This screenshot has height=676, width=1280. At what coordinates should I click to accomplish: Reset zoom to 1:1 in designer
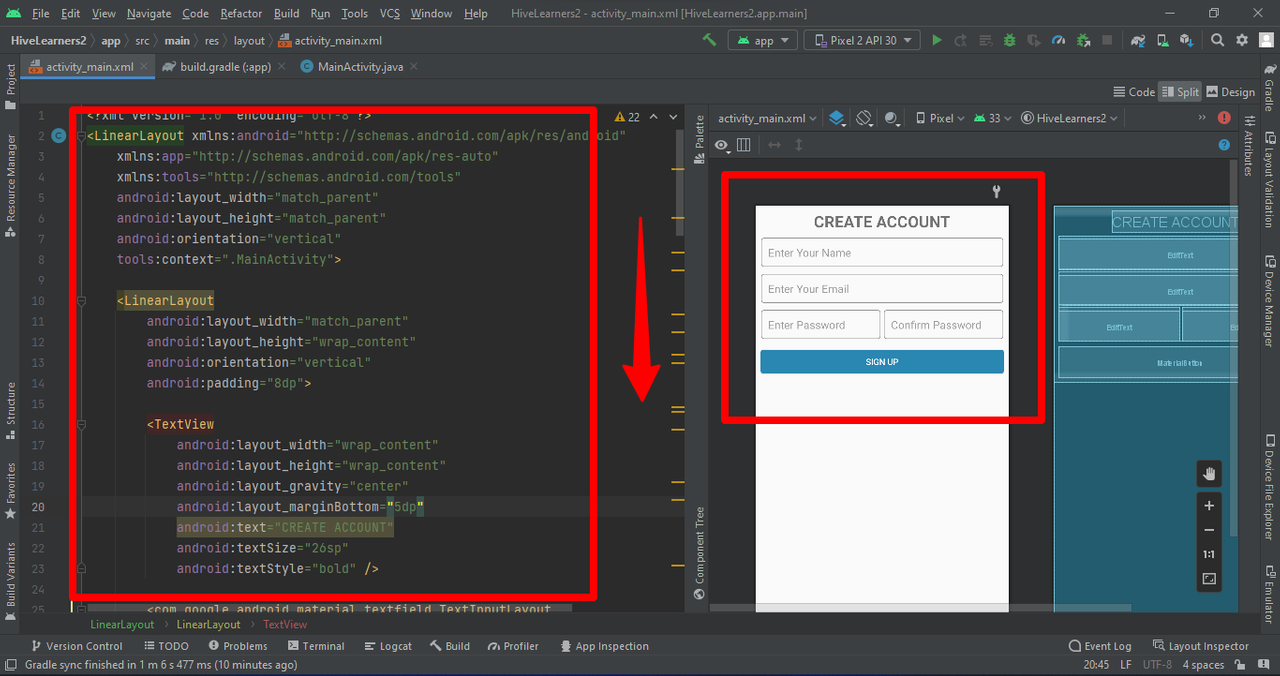tap(1209, 554)
